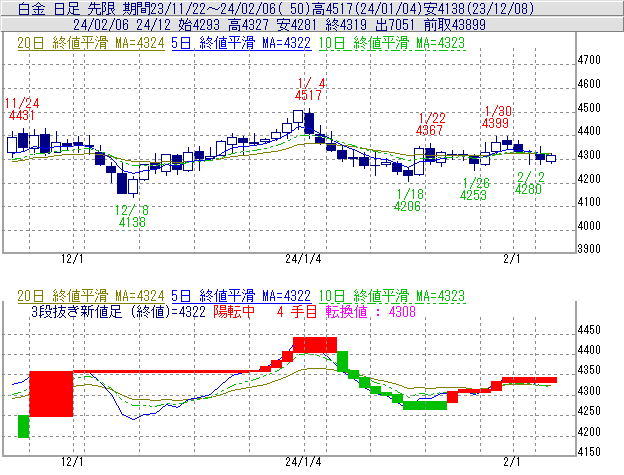Click the 3段抜き新値足 (終値)=4322 label
Image resolution: width=624 pixels, height=475 pixels.
click(118, 311)
